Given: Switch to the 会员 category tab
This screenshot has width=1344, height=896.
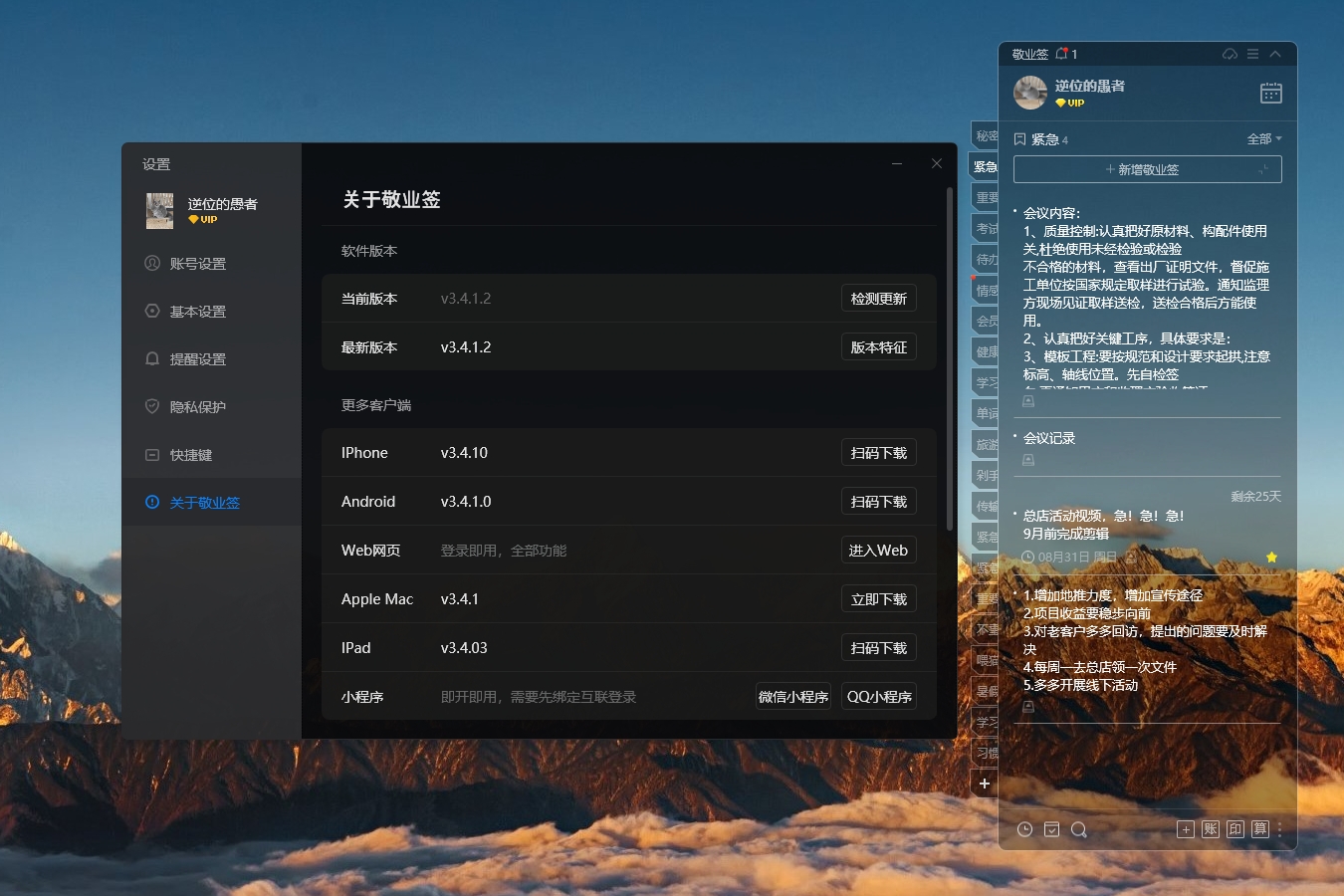Looking at the screenshot, I should pyautogui.click(x=986, y=321).
